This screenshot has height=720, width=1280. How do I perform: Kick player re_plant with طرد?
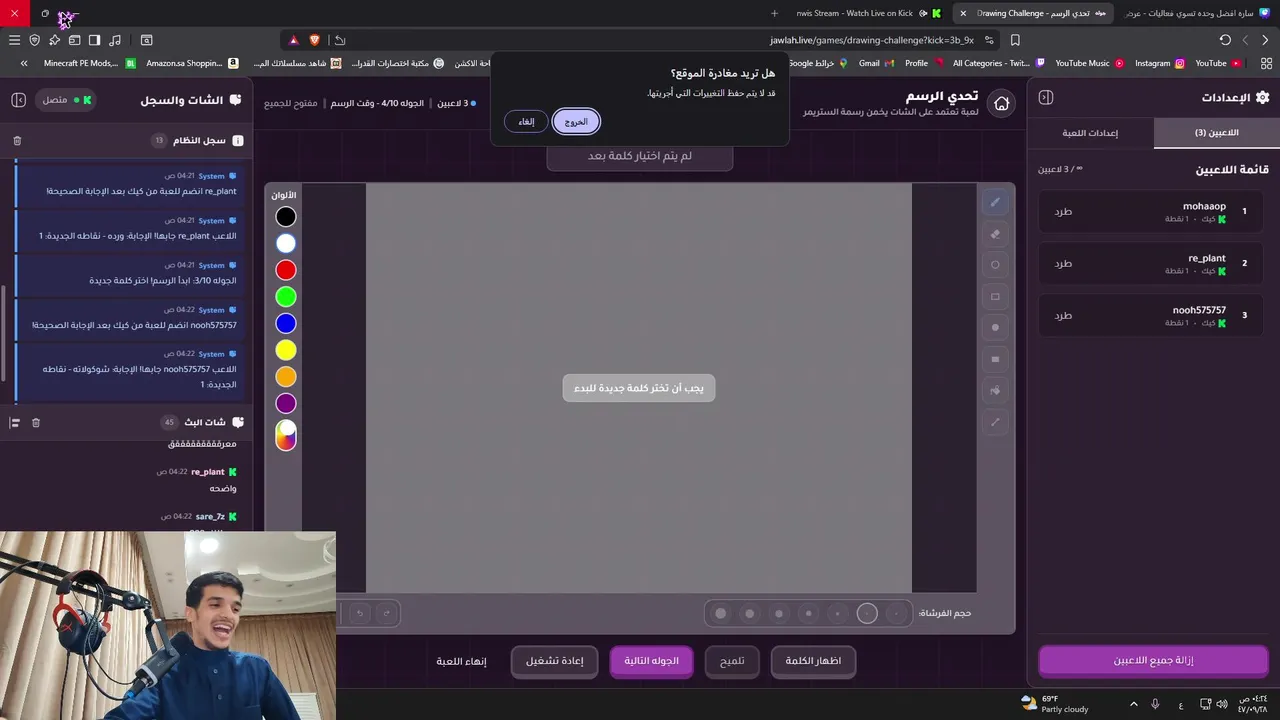pos(1063,263)
